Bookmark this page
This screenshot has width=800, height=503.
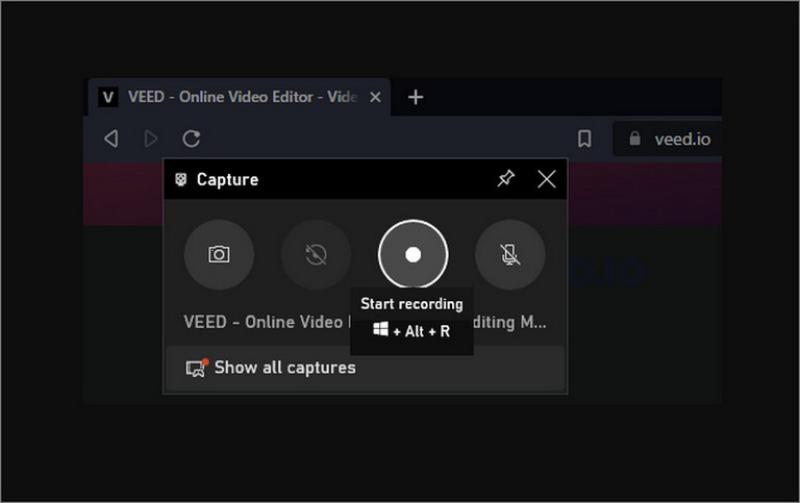coord(585,139)
